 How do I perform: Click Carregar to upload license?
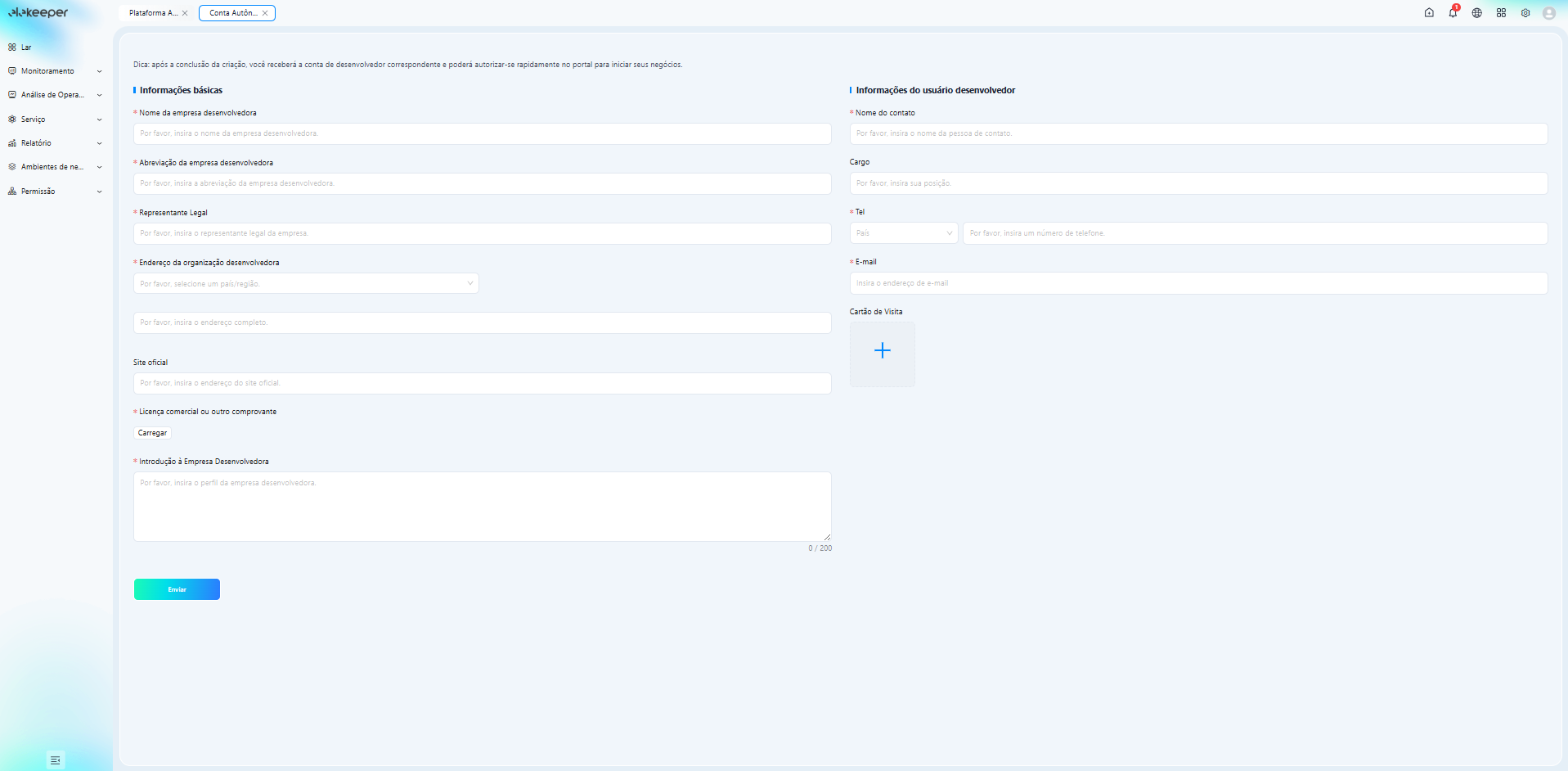pyautogui.click(x=152, y=433)
